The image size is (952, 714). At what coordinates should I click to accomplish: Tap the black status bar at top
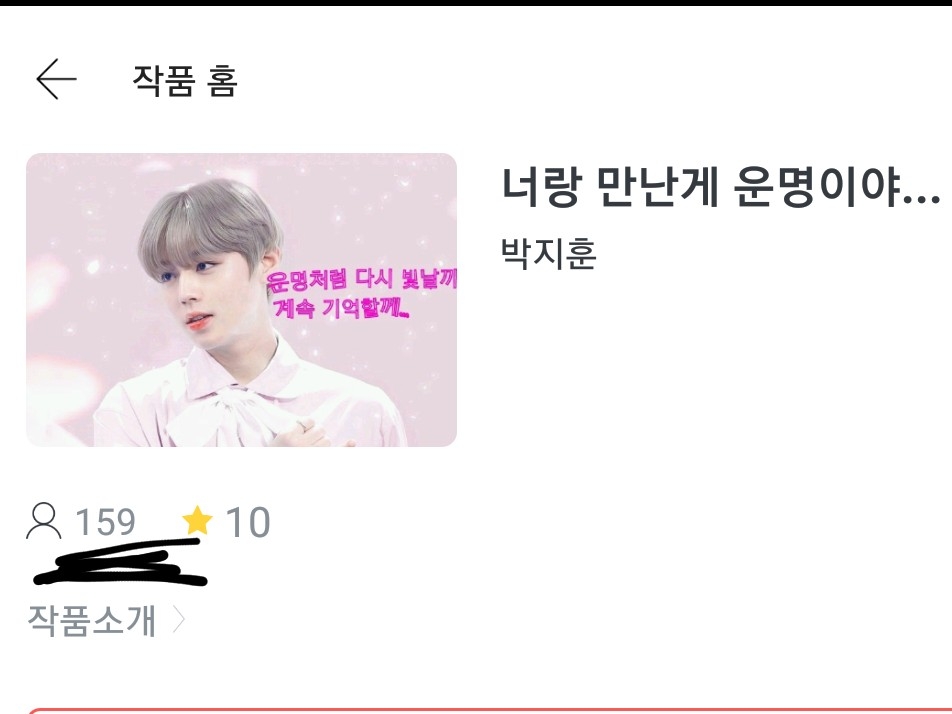tap(476, 2)
